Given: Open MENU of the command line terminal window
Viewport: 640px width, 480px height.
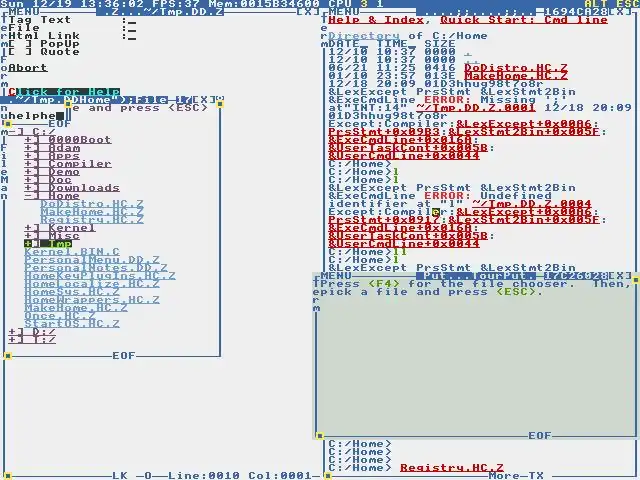Looking at the screenshot, I should tap(344, 12).
